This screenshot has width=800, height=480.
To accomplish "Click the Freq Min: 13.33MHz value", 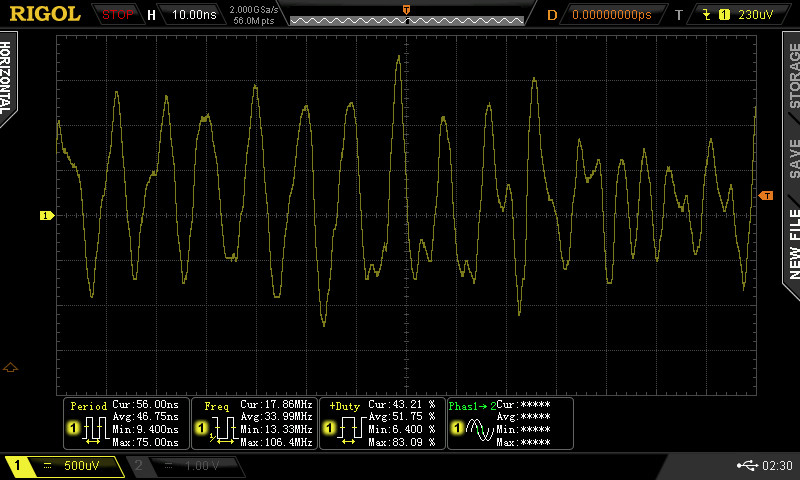I will [x=276, y=430].
